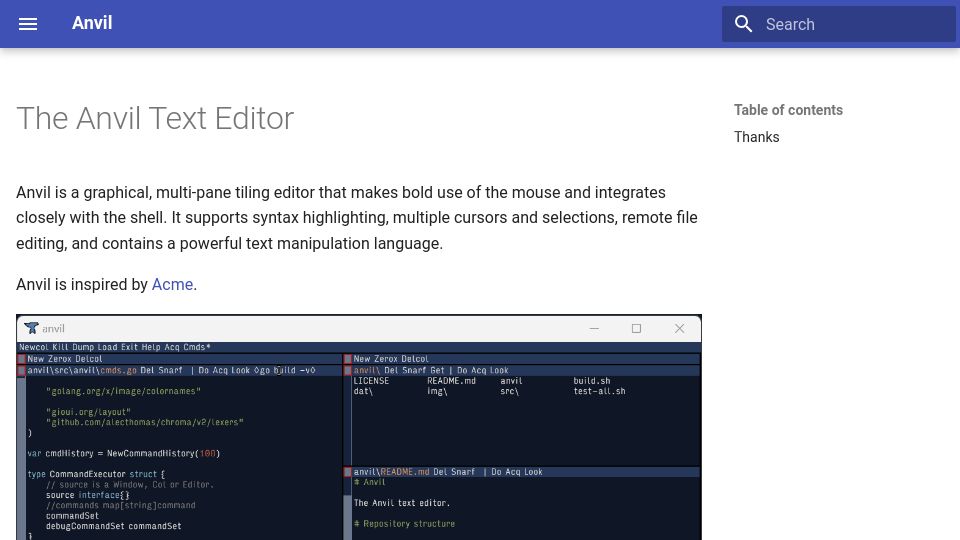Click the Anvil site title
Viewport: 960px width, 540px height.
pos(92,23)
